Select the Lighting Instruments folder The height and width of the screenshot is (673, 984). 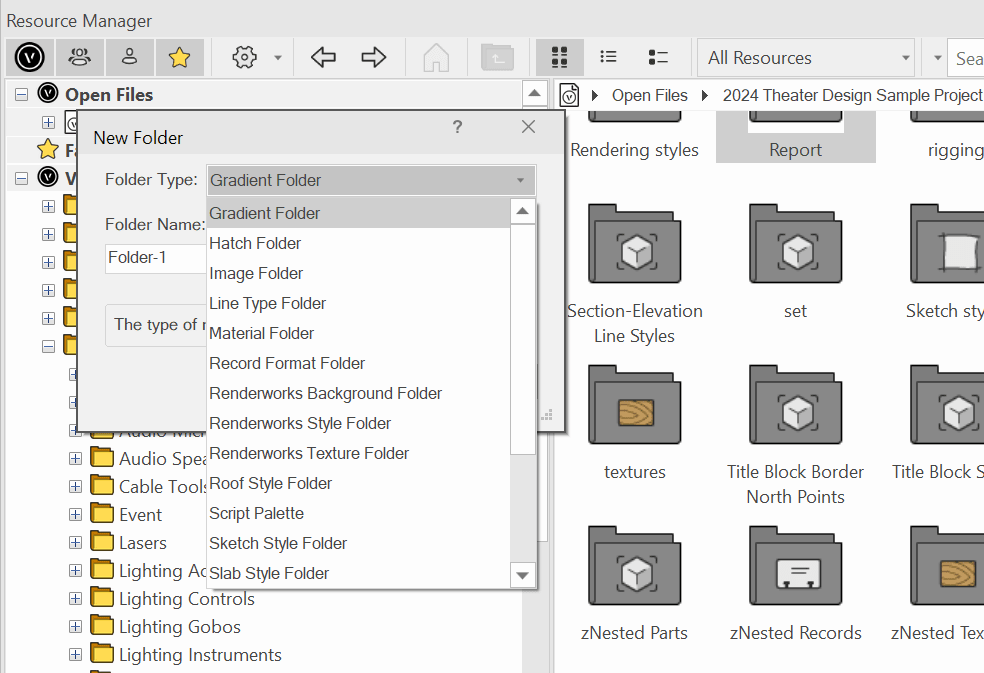point(200,655)
